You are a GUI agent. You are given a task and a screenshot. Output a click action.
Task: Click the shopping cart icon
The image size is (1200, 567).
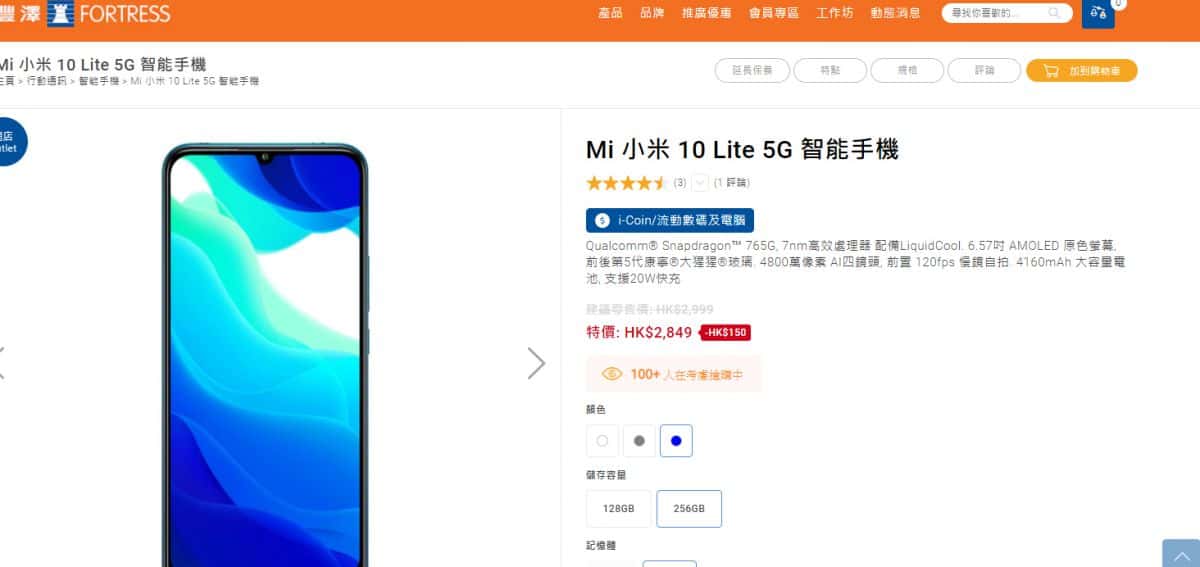pyautogui.click(x=1050, y=71)
